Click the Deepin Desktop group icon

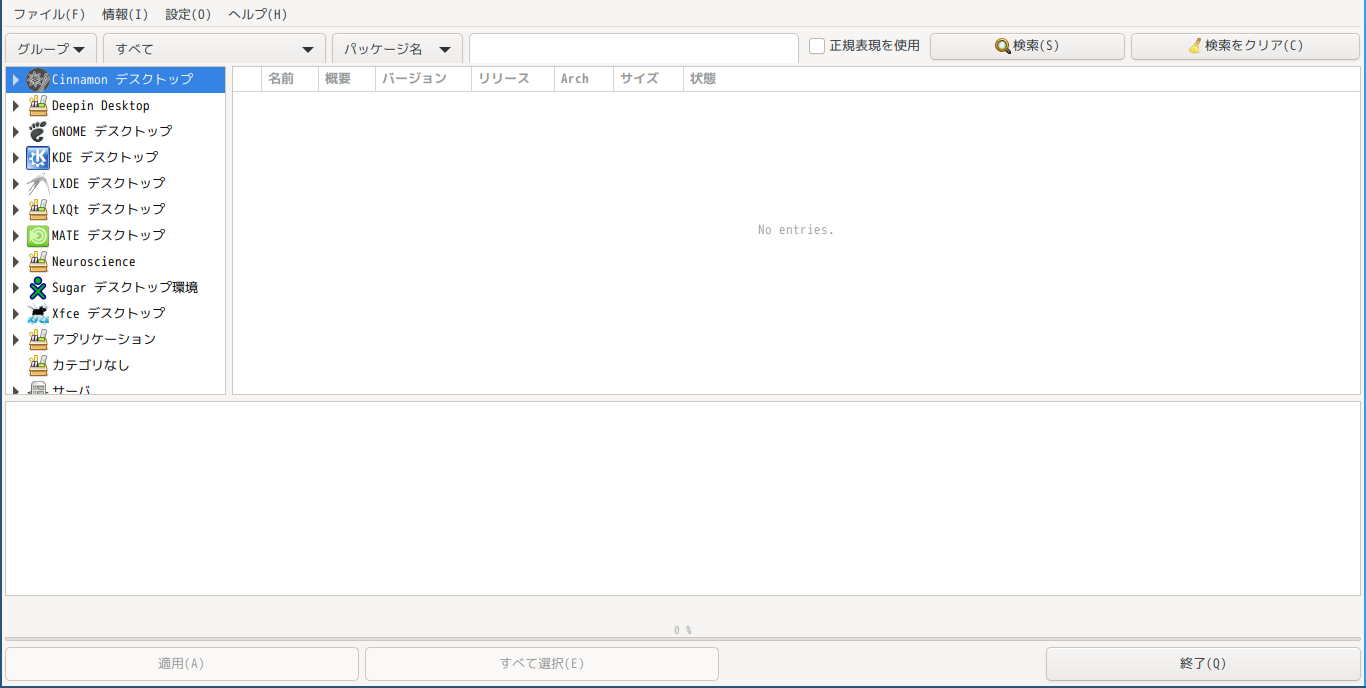(38, 105)
